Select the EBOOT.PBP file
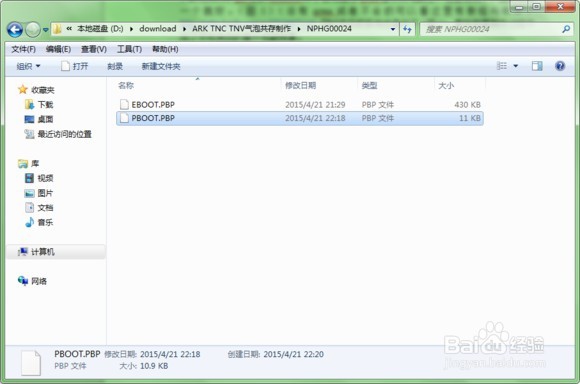The height and width of the screenshot is (384, 580). coord(300,105)
